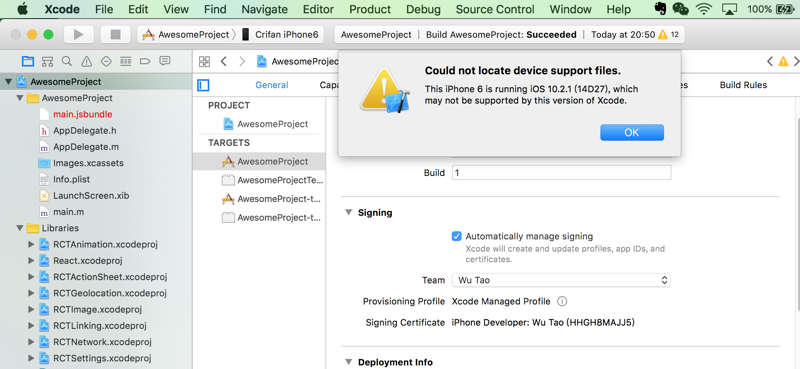Click provisioning profile info icon
This screenshot has height=369, width=800.
[562, 301]
